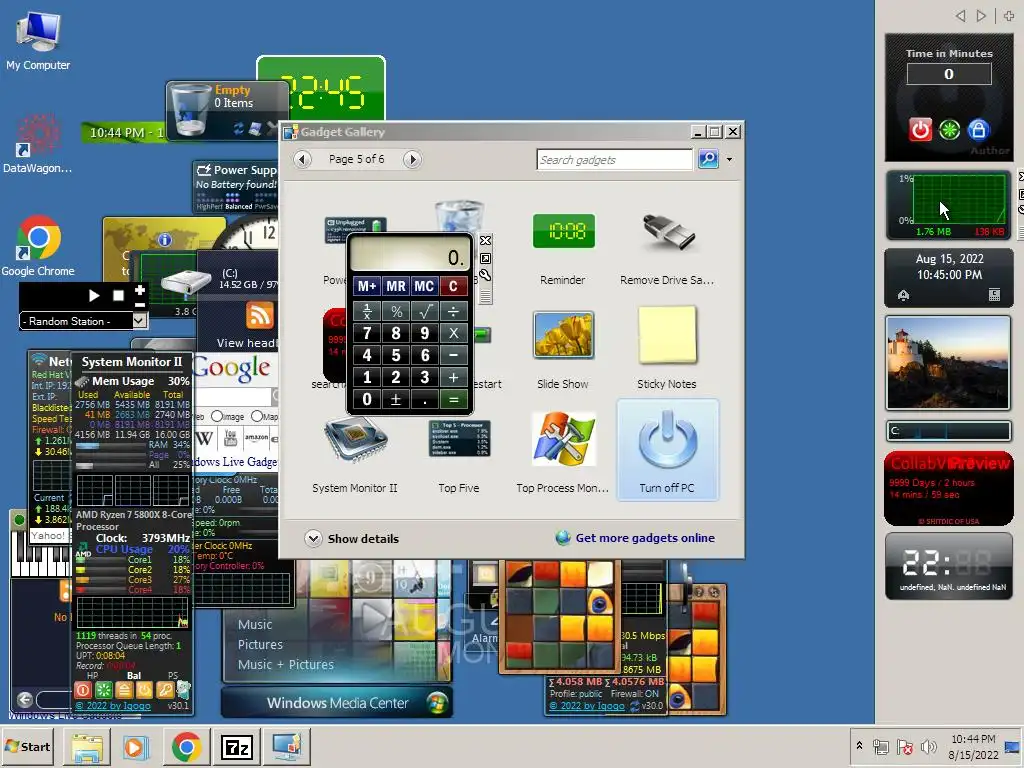Go to next page in Gadget Gallery

pyautogui.click(x=412, y=159)
